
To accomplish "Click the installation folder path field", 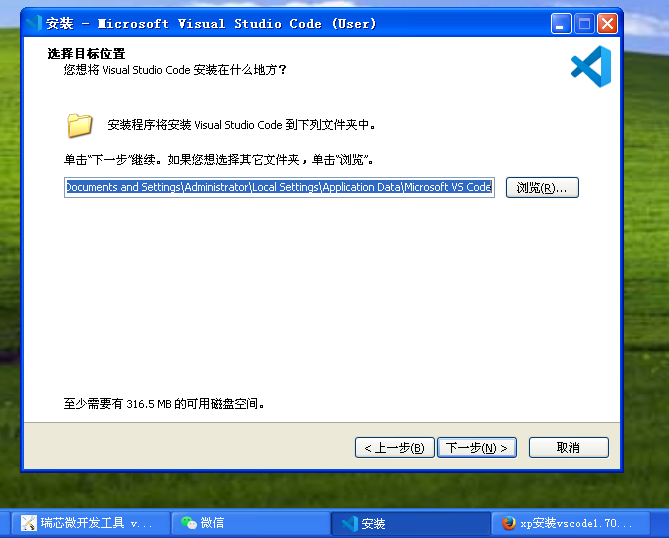I will pyautogui.click(x=279, y=188).
